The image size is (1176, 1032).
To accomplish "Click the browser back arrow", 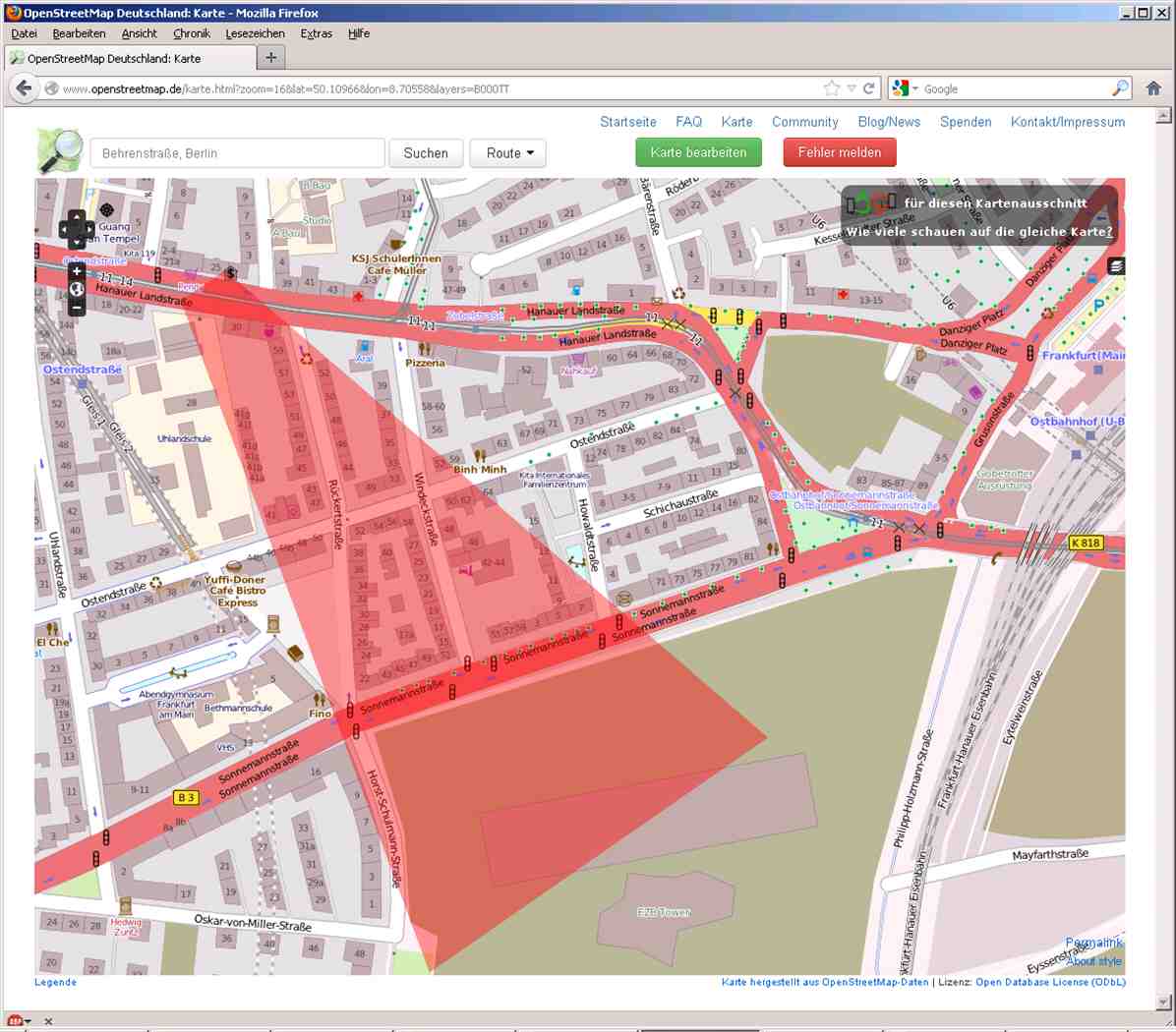I will 24,88.
